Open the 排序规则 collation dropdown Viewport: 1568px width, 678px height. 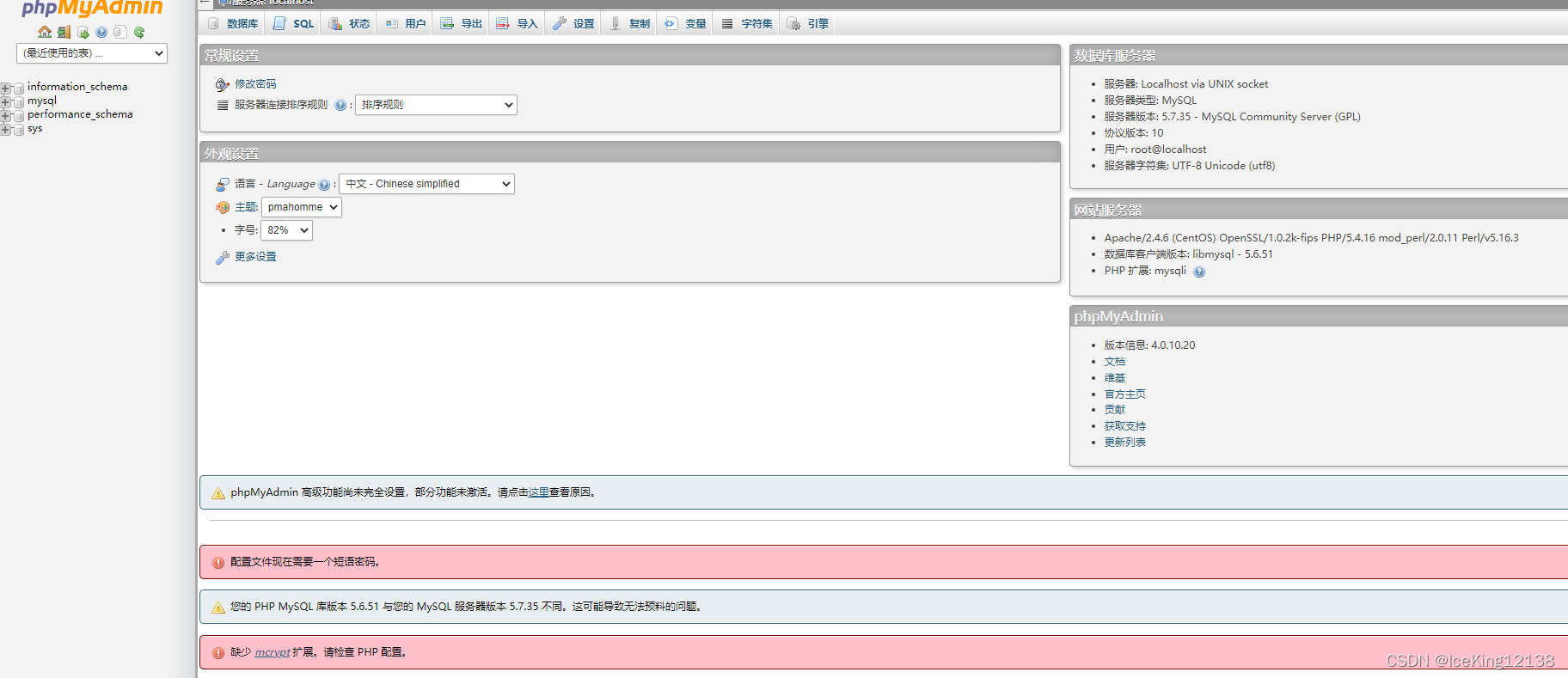click(436, 105)
